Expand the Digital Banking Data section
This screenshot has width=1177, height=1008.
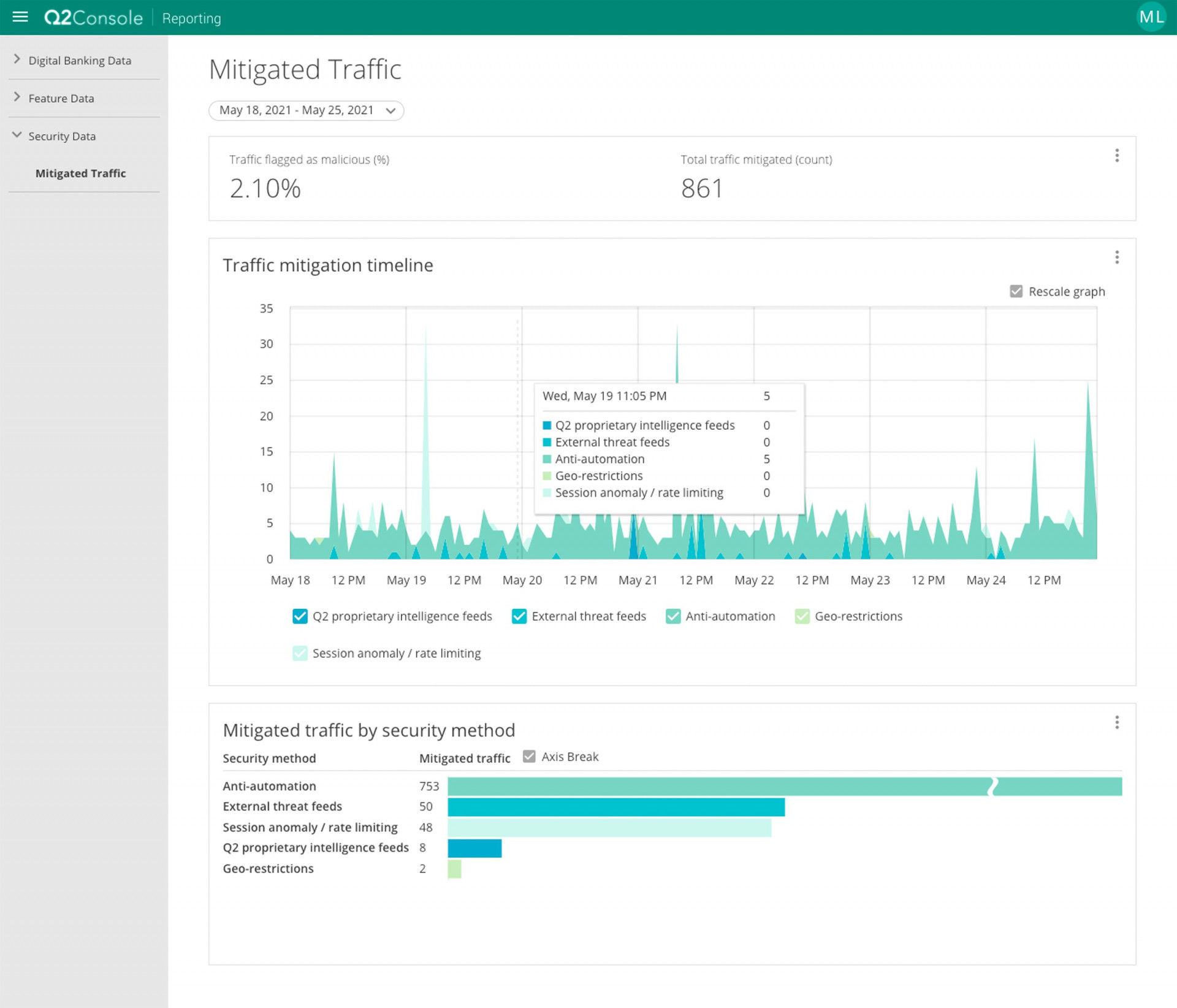tap(80, 60)
